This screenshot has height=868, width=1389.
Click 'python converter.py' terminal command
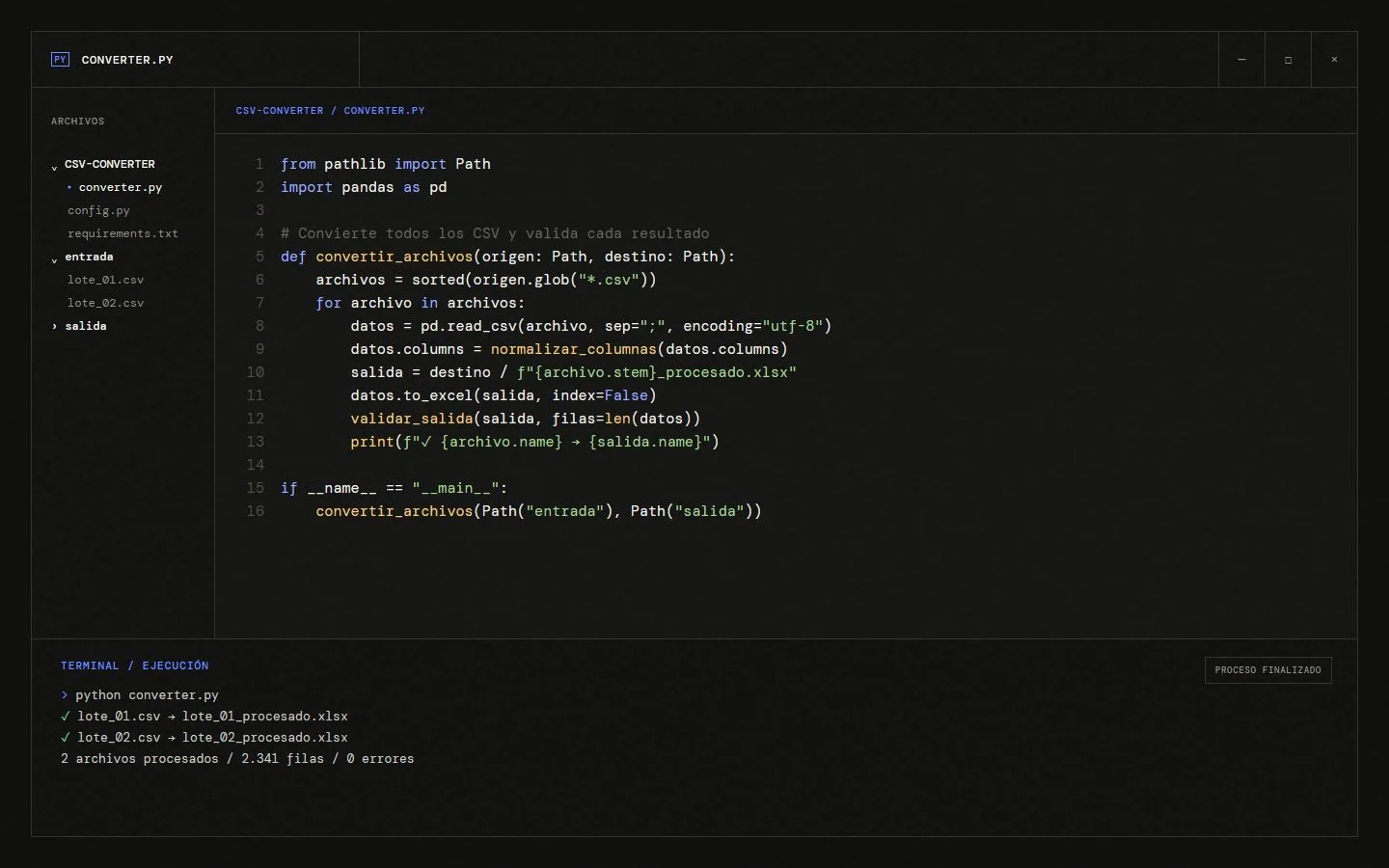tap(148, 694)
